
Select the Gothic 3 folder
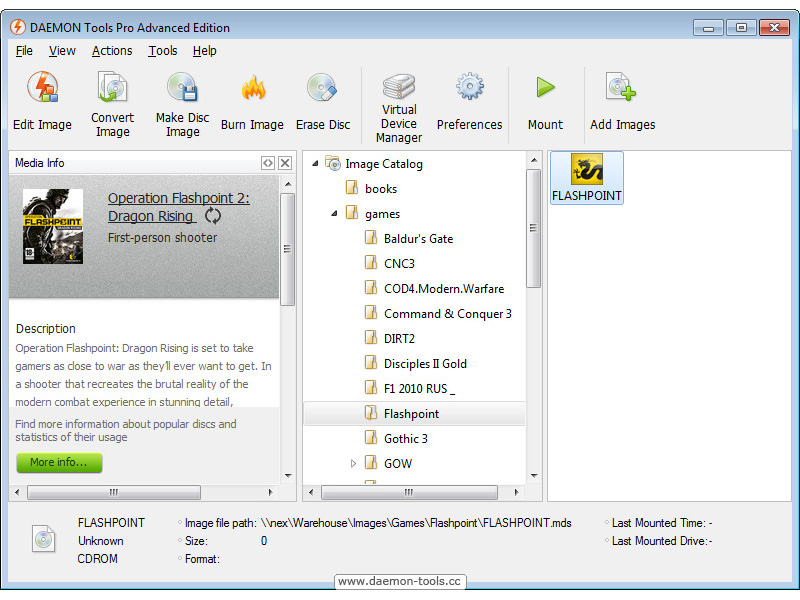point(406,439)
